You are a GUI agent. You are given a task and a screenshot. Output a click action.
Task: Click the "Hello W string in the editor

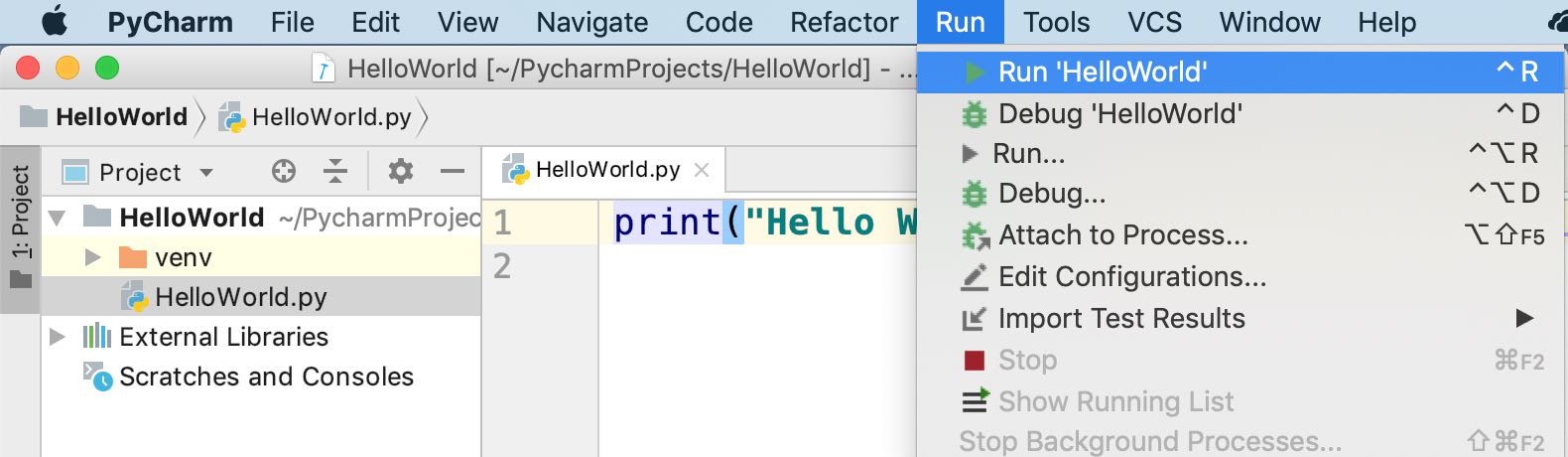832,223
